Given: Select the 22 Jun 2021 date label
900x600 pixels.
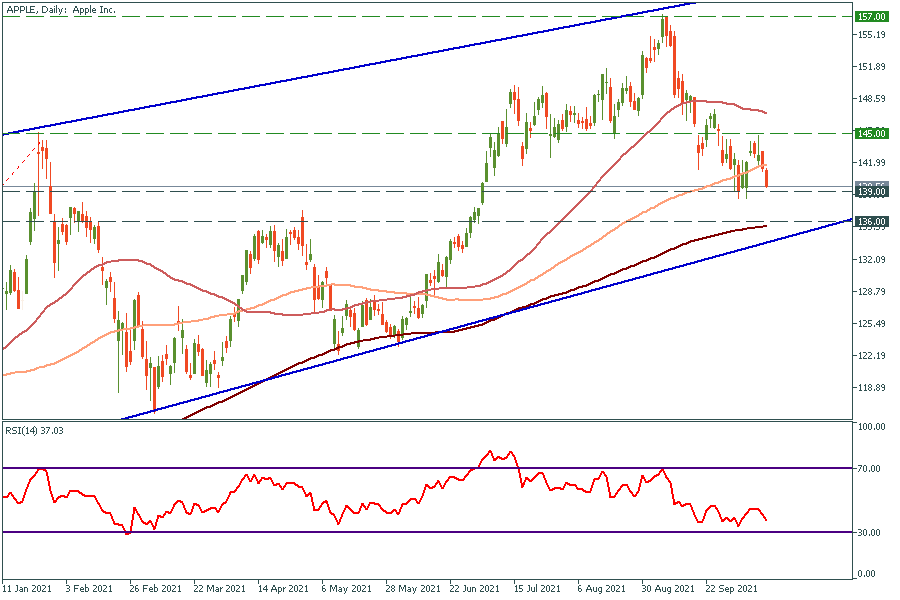Looking at the screenshot, I should coord(476,589).
